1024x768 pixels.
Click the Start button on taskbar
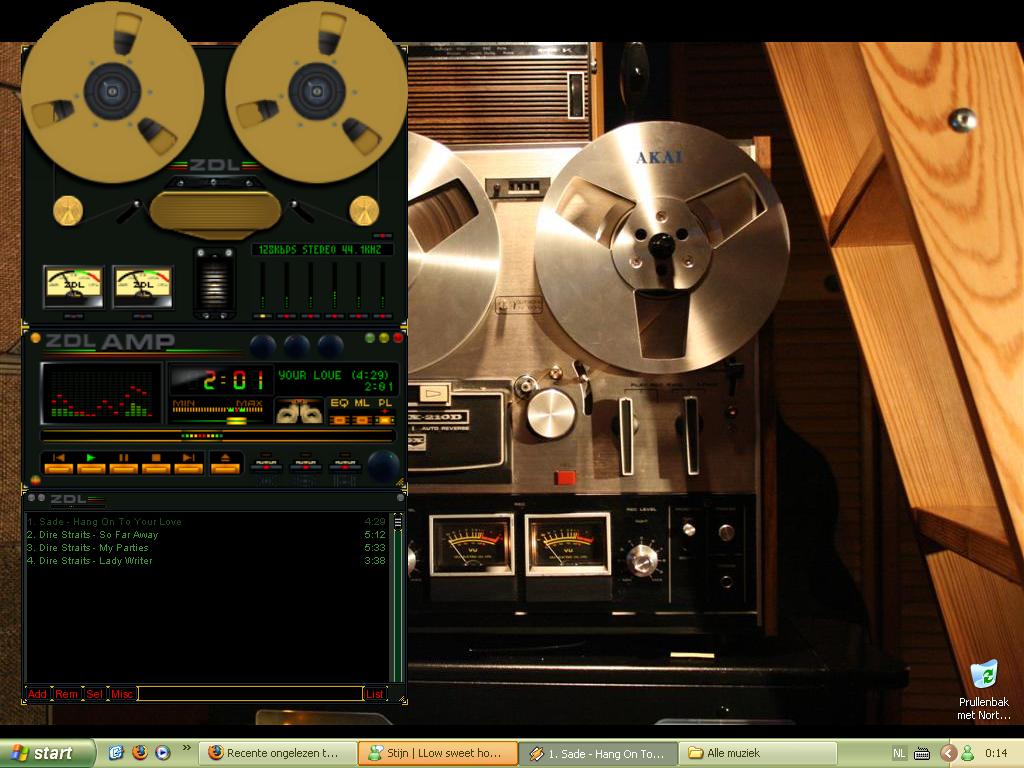(48, 753)
